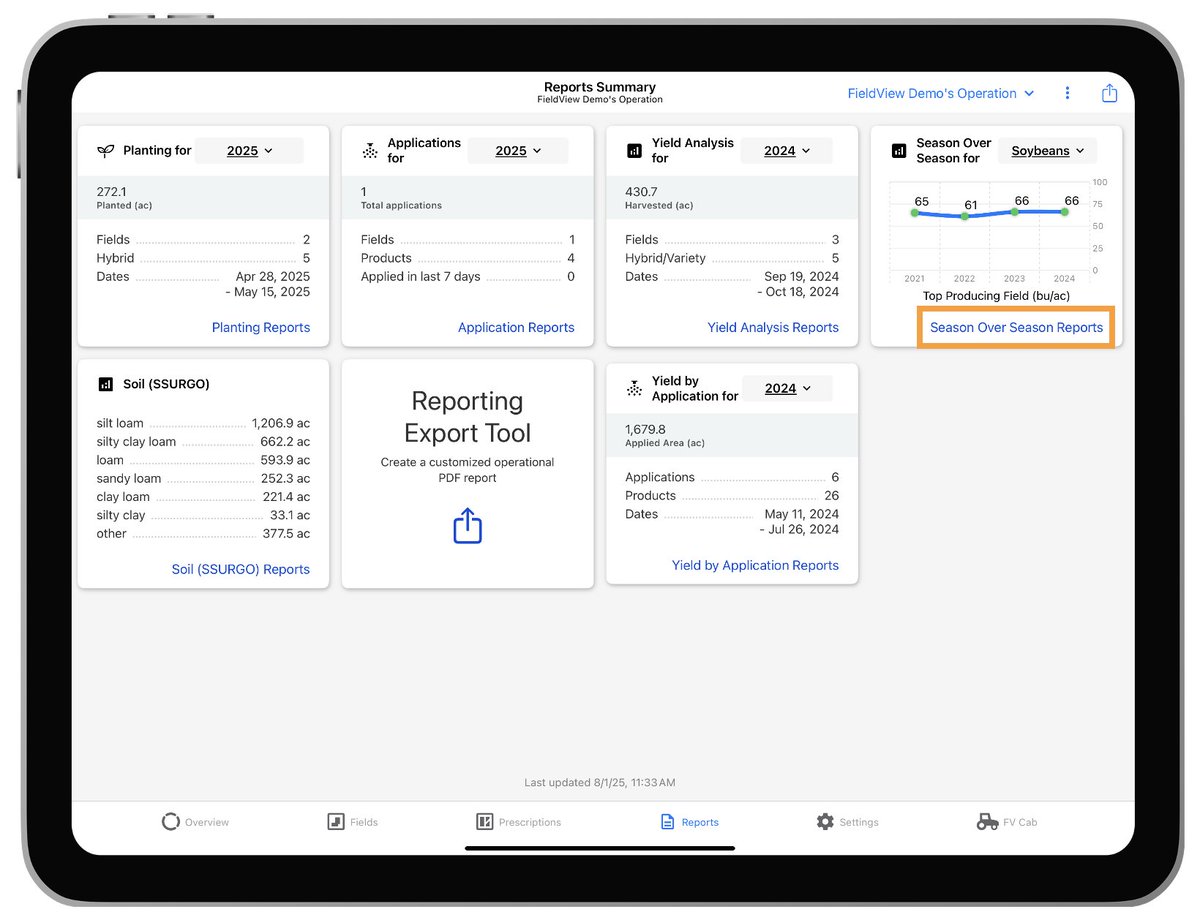This screenshot has height=920, width=1200.
Task: Tap the Prescriptions icon in bottom bar
Action: click(485, 822)
